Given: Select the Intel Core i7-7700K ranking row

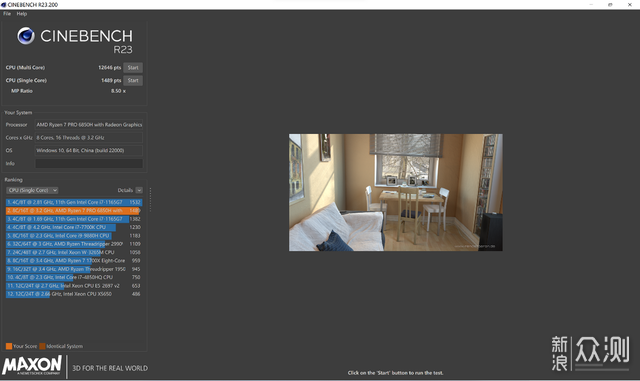Looking at the screenshot, I should coord(74,227).
